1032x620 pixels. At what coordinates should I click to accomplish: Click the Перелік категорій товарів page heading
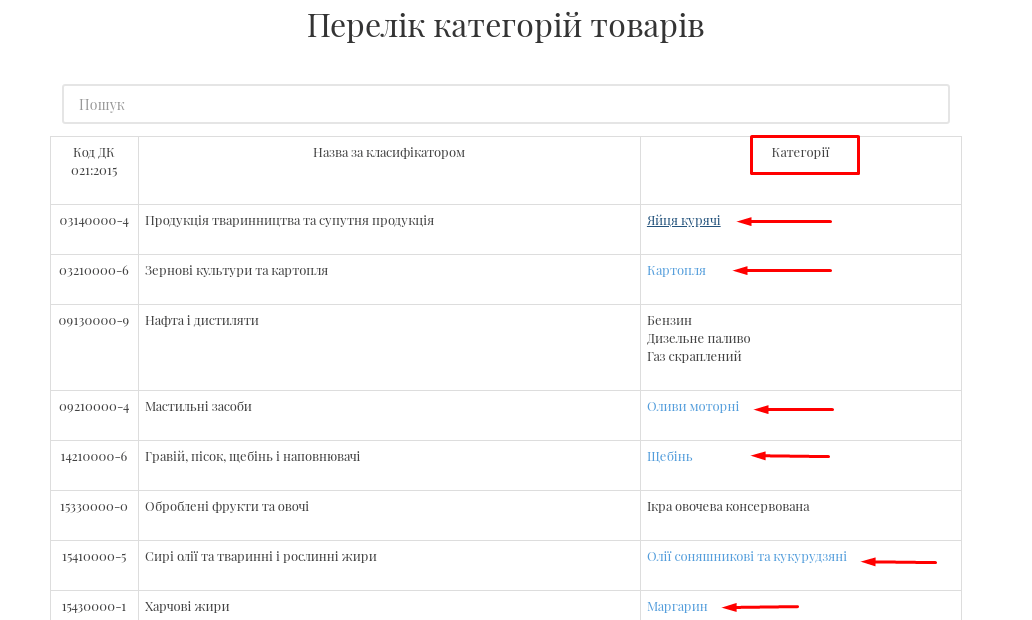point(505,25)
